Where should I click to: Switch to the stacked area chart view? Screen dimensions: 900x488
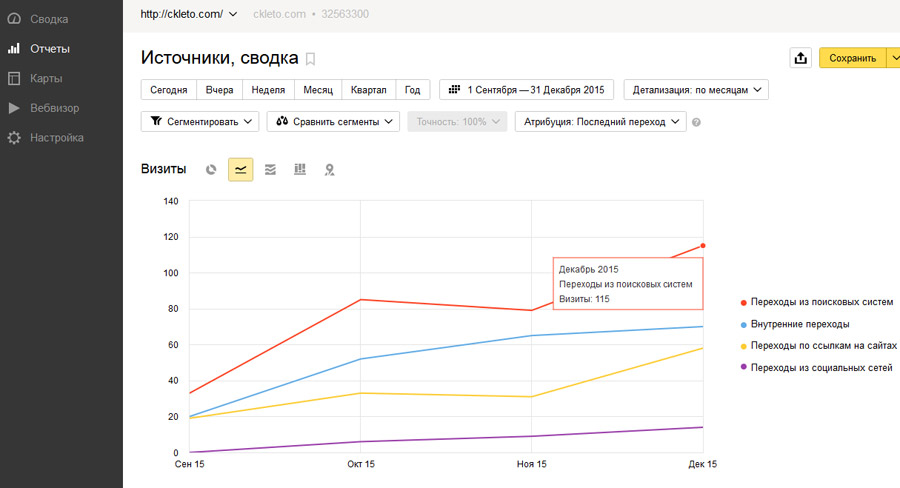tap(270, 170)
